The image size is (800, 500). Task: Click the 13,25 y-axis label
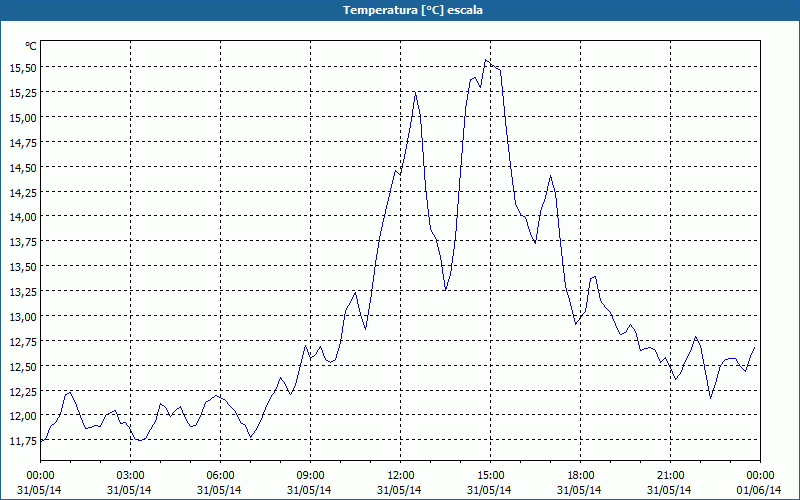23,291
